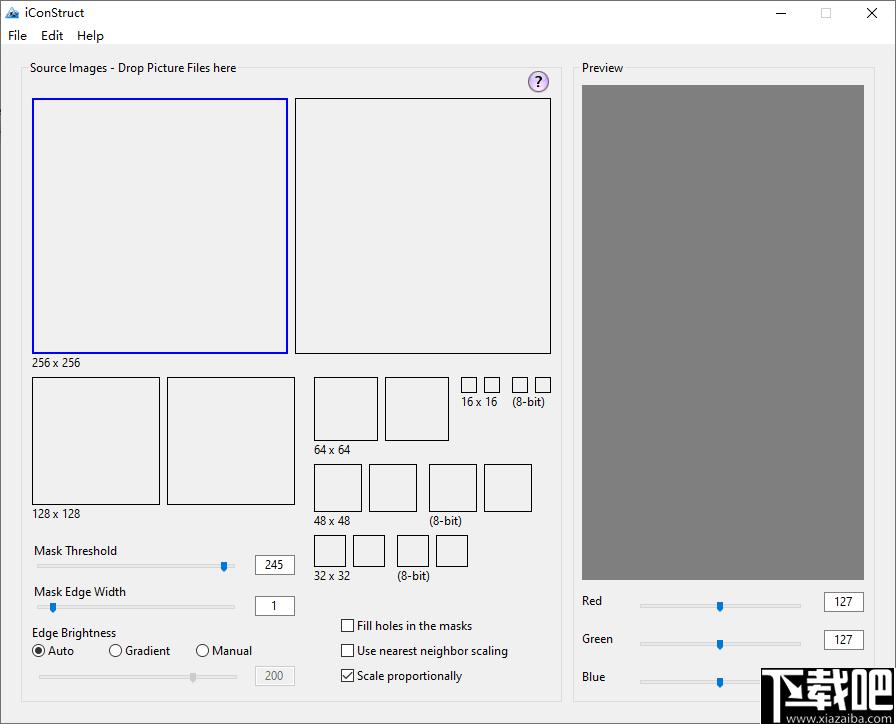
Task: Click the Red preview color slider
Action: (720, 606)
